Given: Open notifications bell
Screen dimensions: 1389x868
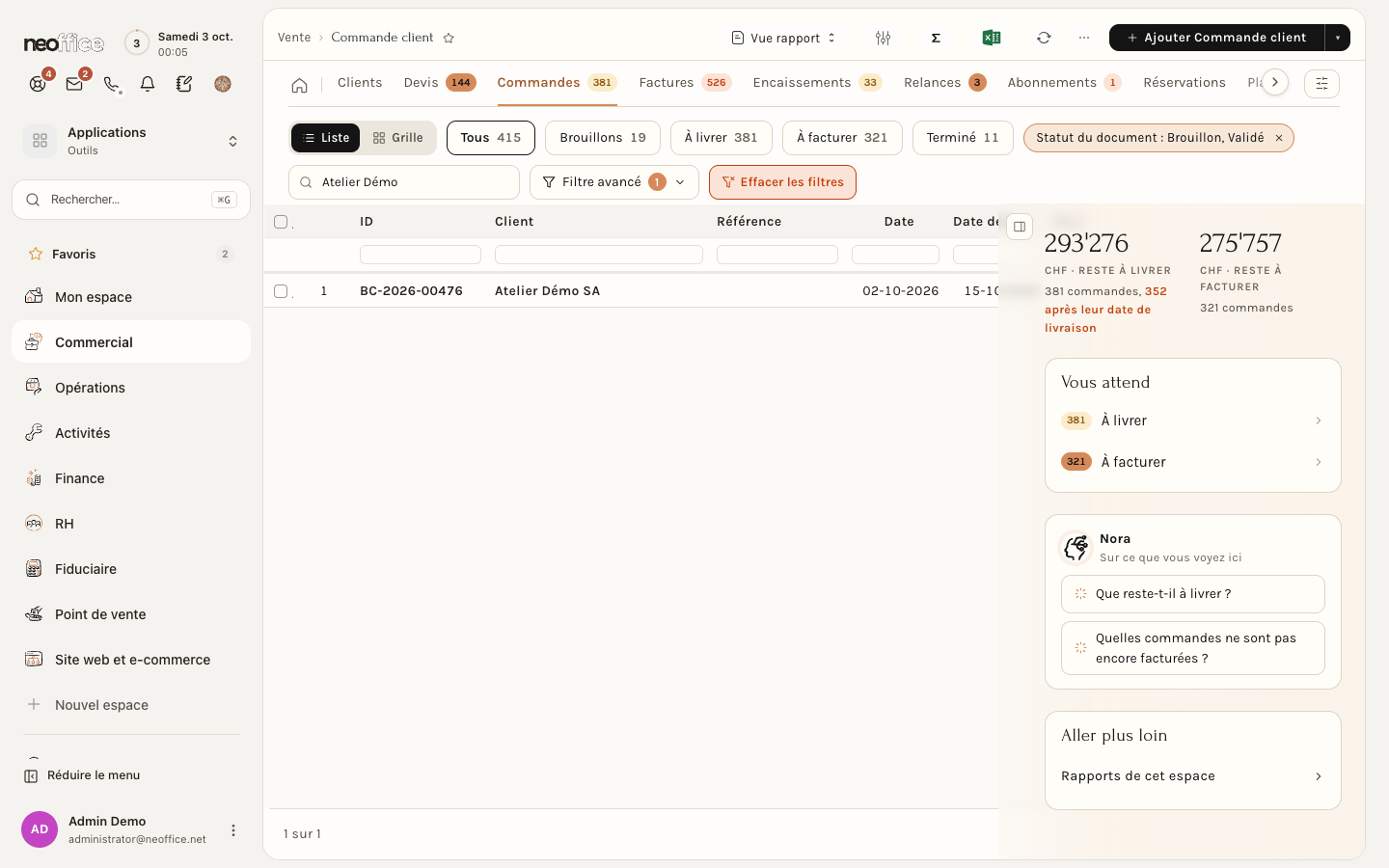Looking at the screenshot, I should pos(148,84).
